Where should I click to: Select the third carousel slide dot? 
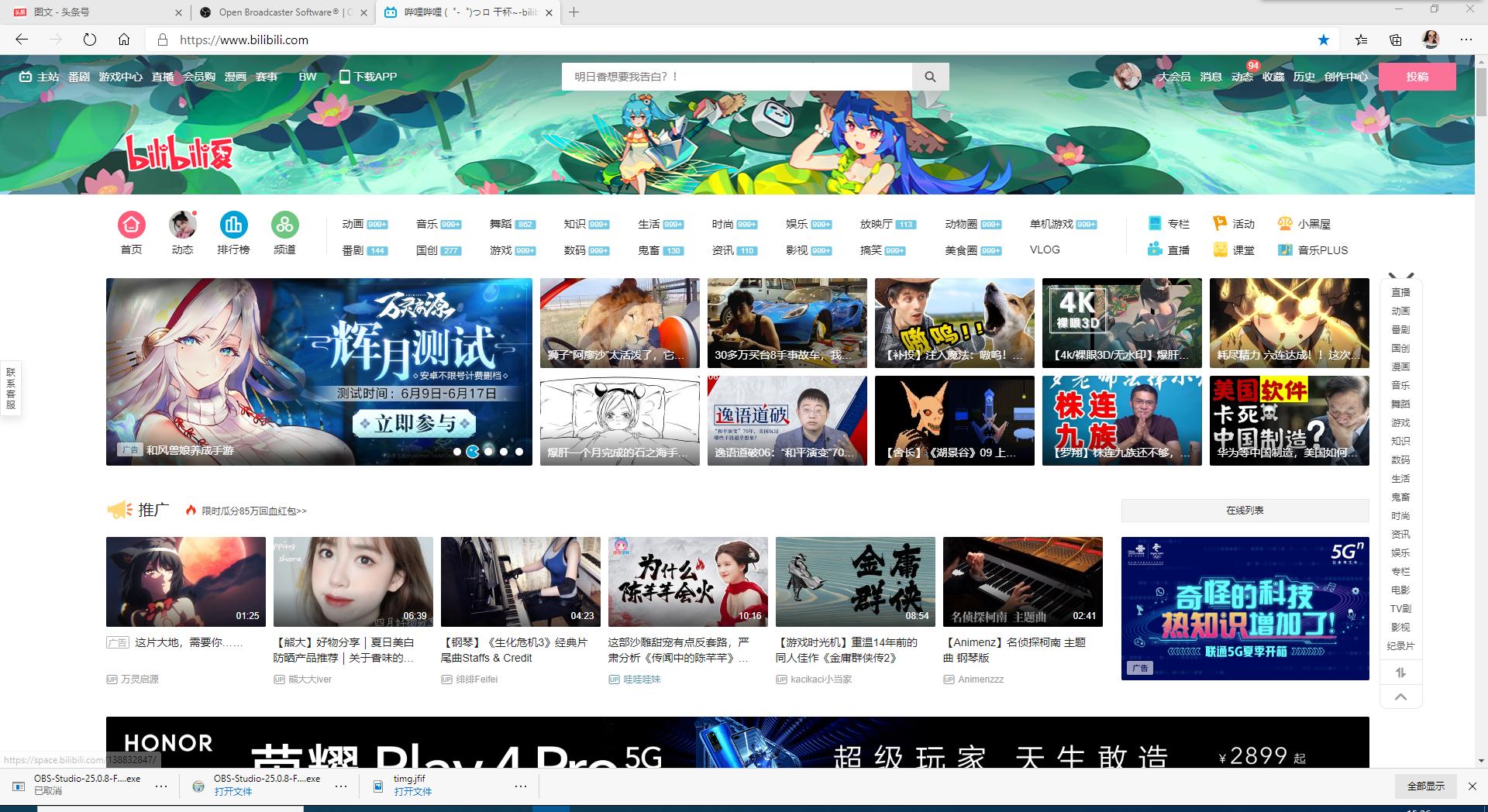click(x=488, y=451)
